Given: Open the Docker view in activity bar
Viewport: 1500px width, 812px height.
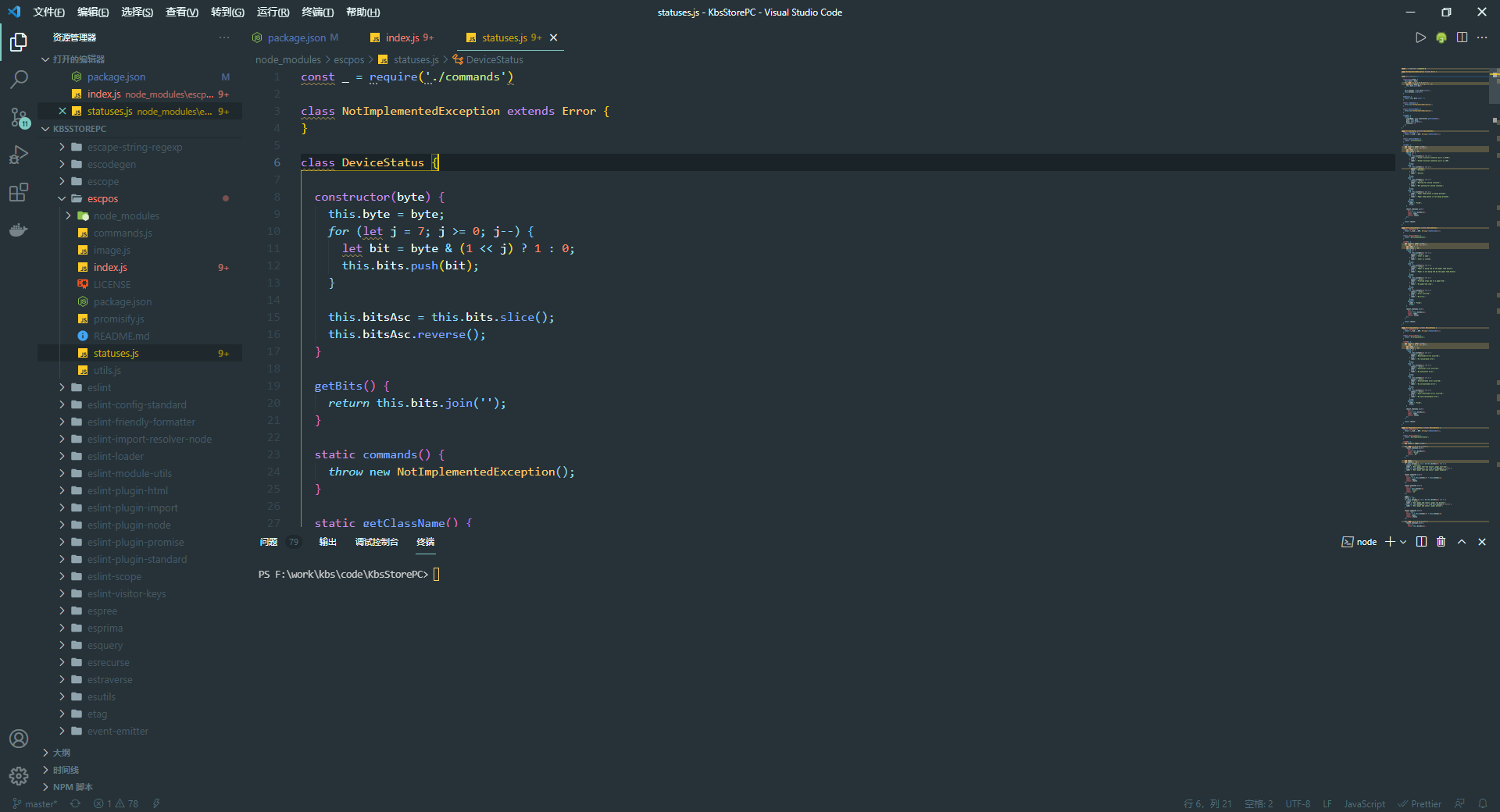Looking at the screenshot, I should coord(19,230).
